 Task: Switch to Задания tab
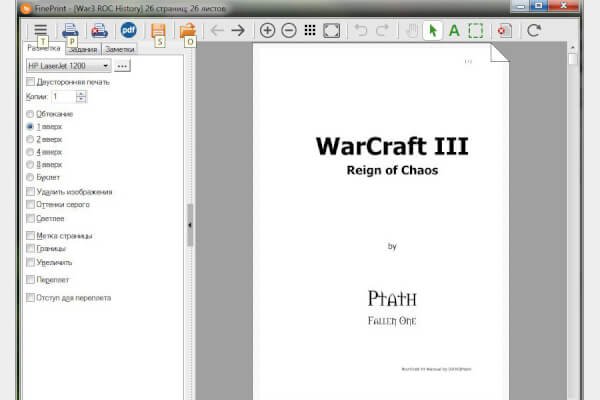coord(83,49)
